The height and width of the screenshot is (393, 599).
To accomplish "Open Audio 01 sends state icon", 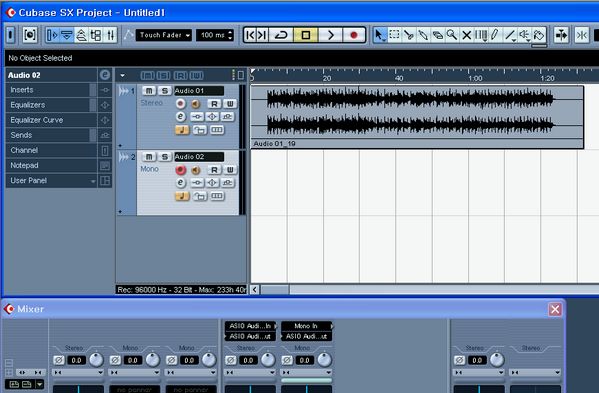I will pos(227,117).
